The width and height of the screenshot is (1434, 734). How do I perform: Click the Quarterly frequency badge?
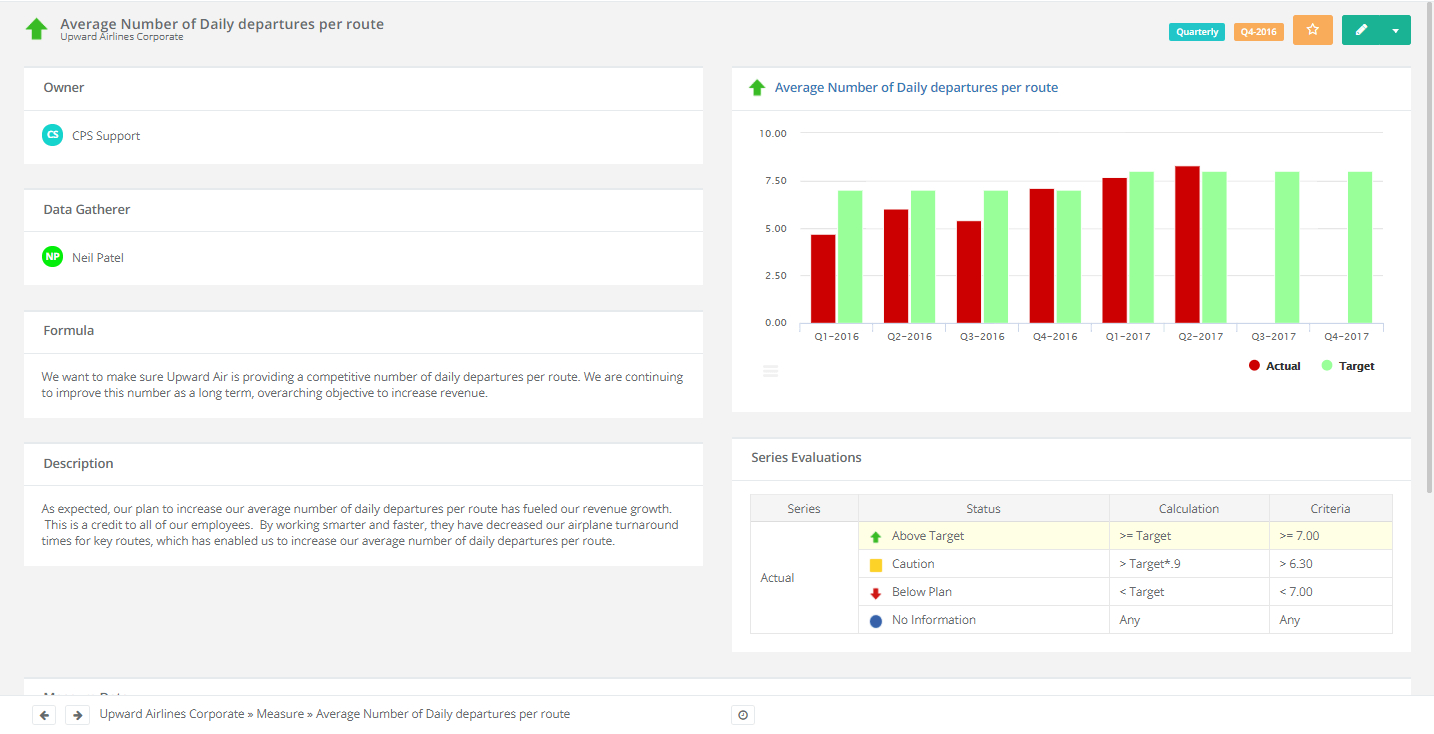(1196, 31)
